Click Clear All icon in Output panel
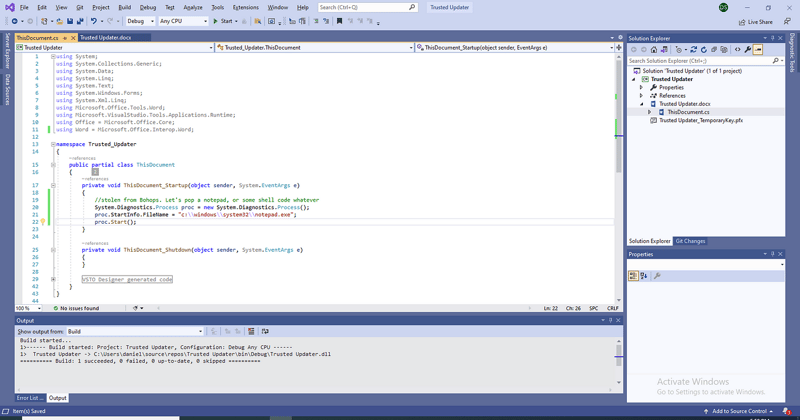The width and height of the screenshot is (800, 420). (x=252, y=331)
